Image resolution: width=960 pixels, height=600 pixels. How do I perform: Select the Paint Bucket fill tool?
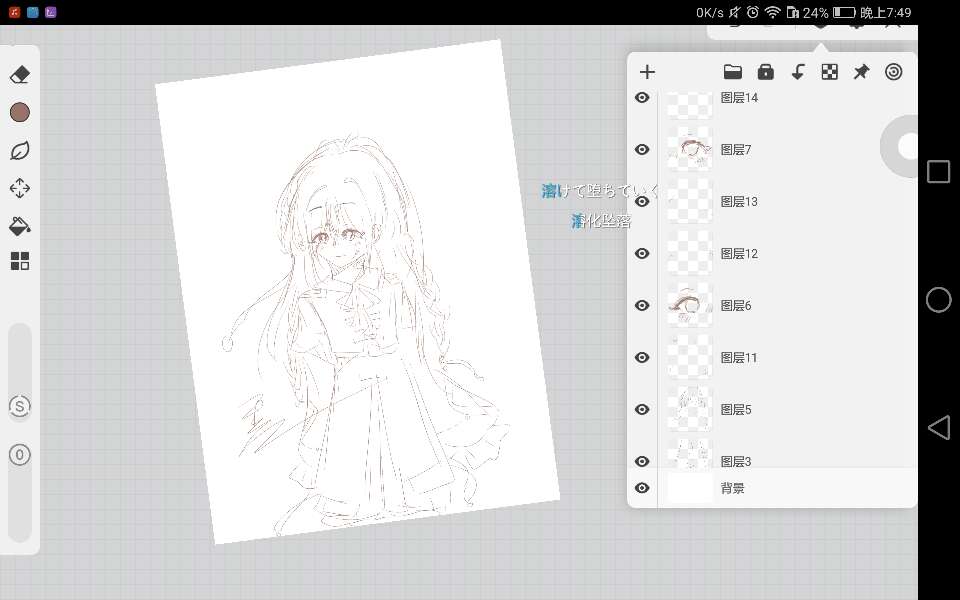click(20, 225)
